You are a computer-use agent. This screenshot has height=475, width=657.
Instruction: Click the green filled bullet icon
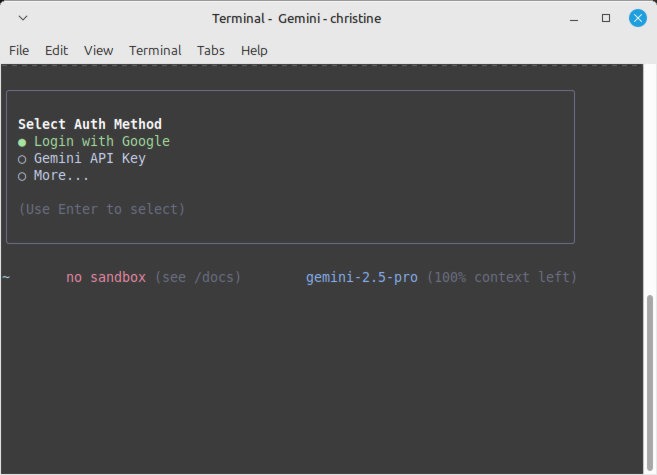coord(22,143)
